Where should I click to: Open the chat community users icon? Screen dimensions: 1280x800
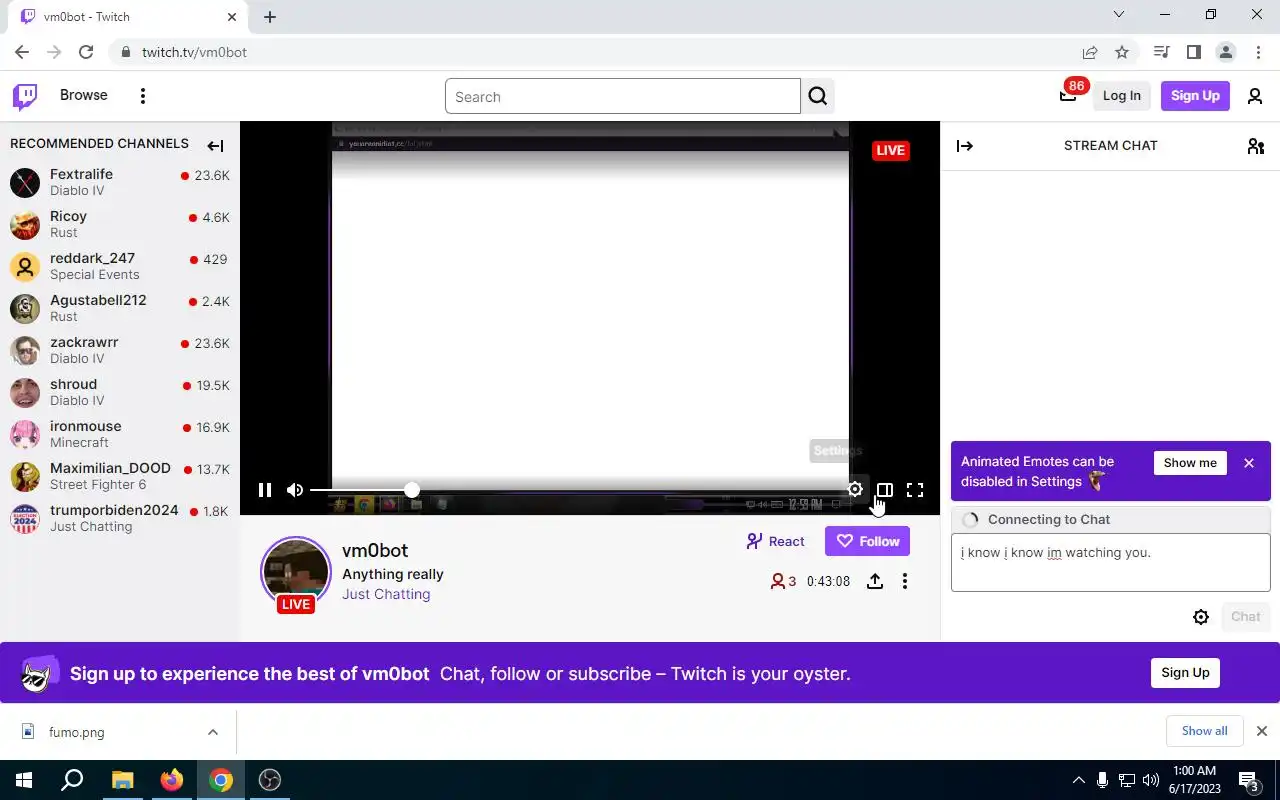pos(1256,146)
